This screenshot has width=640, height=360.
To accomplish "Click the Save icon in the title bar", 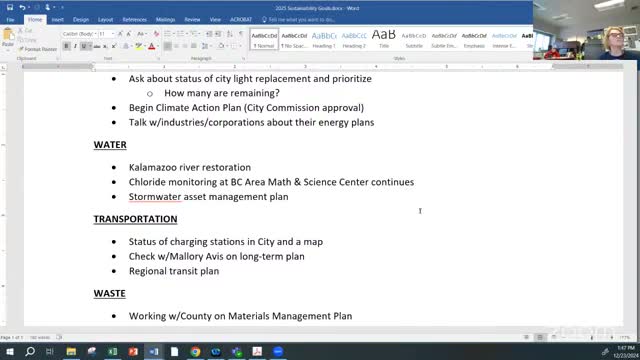I will coord(10,7).
